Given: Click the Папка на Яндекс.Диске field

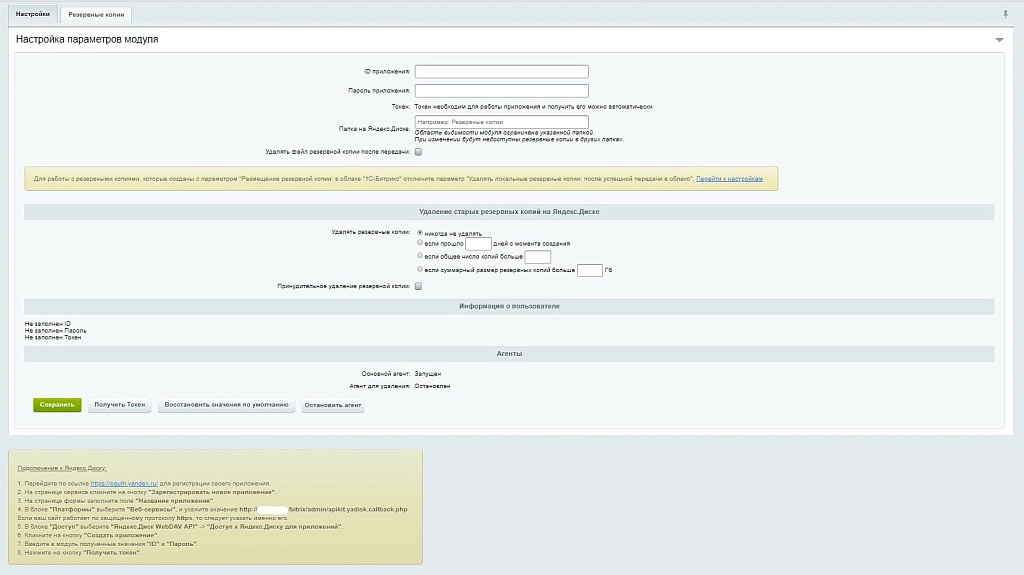Looking at the screenshot, I should [x=502, y=122].
